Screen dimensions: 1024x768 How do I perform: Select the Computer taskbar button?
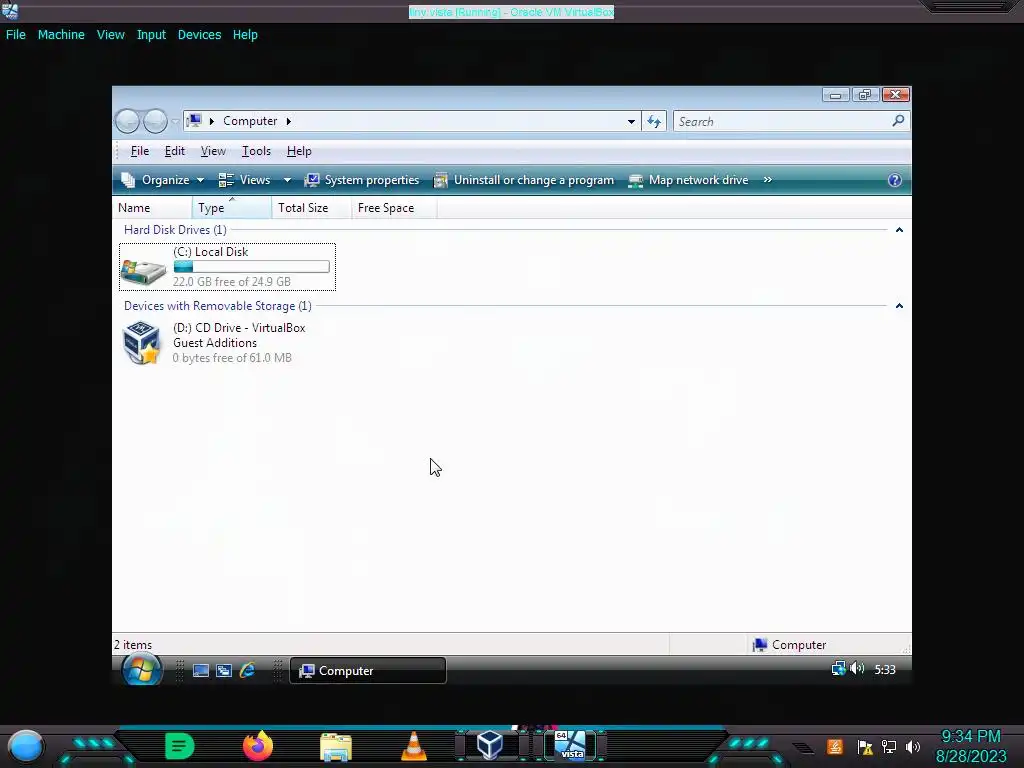point(368,671)
